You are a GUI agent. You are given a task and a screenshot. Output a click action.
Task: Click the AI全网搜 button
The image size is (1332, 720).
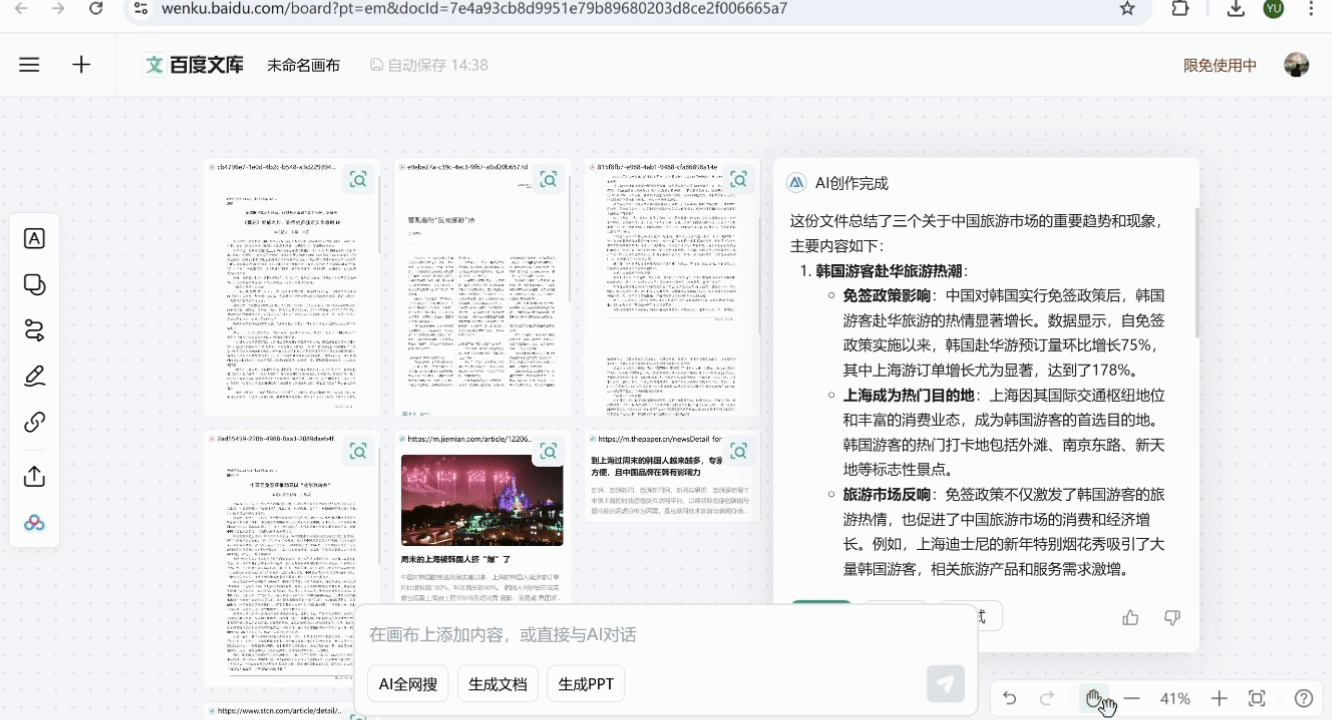(x=408, y=684)
